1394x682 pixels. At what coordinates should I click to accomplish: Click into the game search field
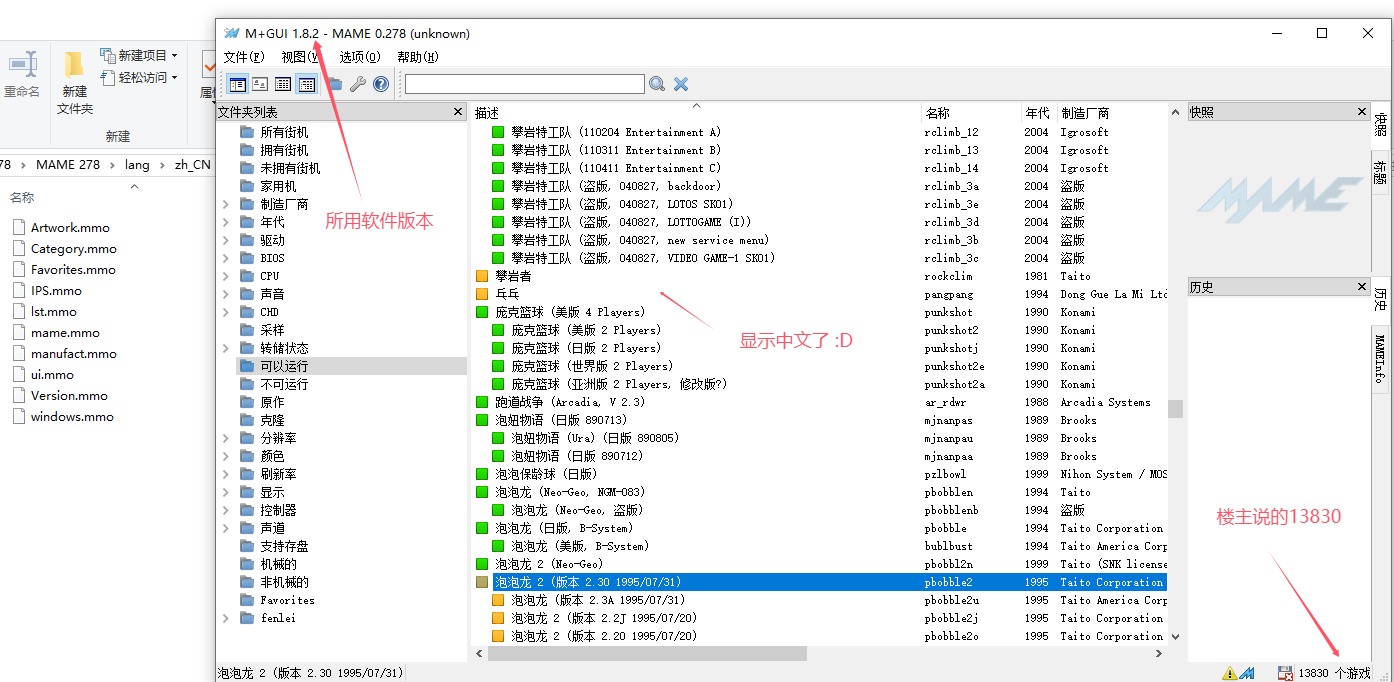click(x=525, y=84)
